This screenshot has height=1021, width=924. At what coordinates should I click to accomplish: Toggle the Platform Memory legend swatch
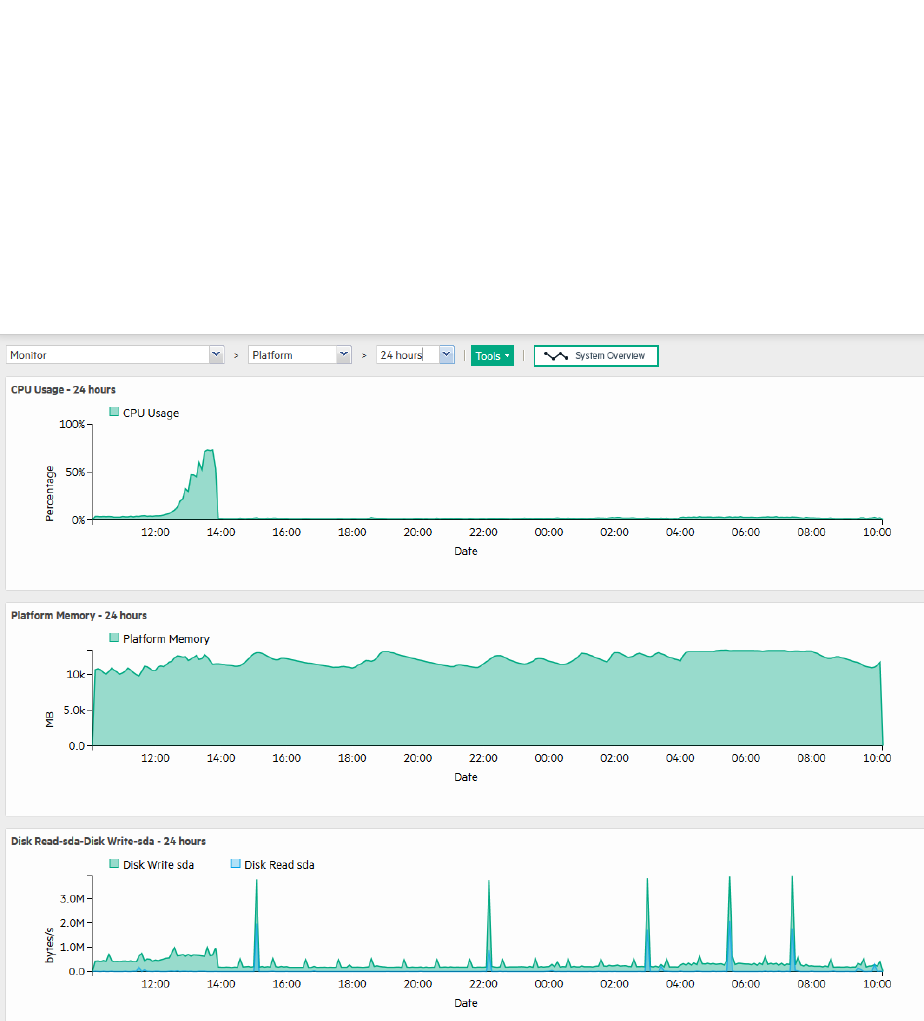(x=114, y=638)
